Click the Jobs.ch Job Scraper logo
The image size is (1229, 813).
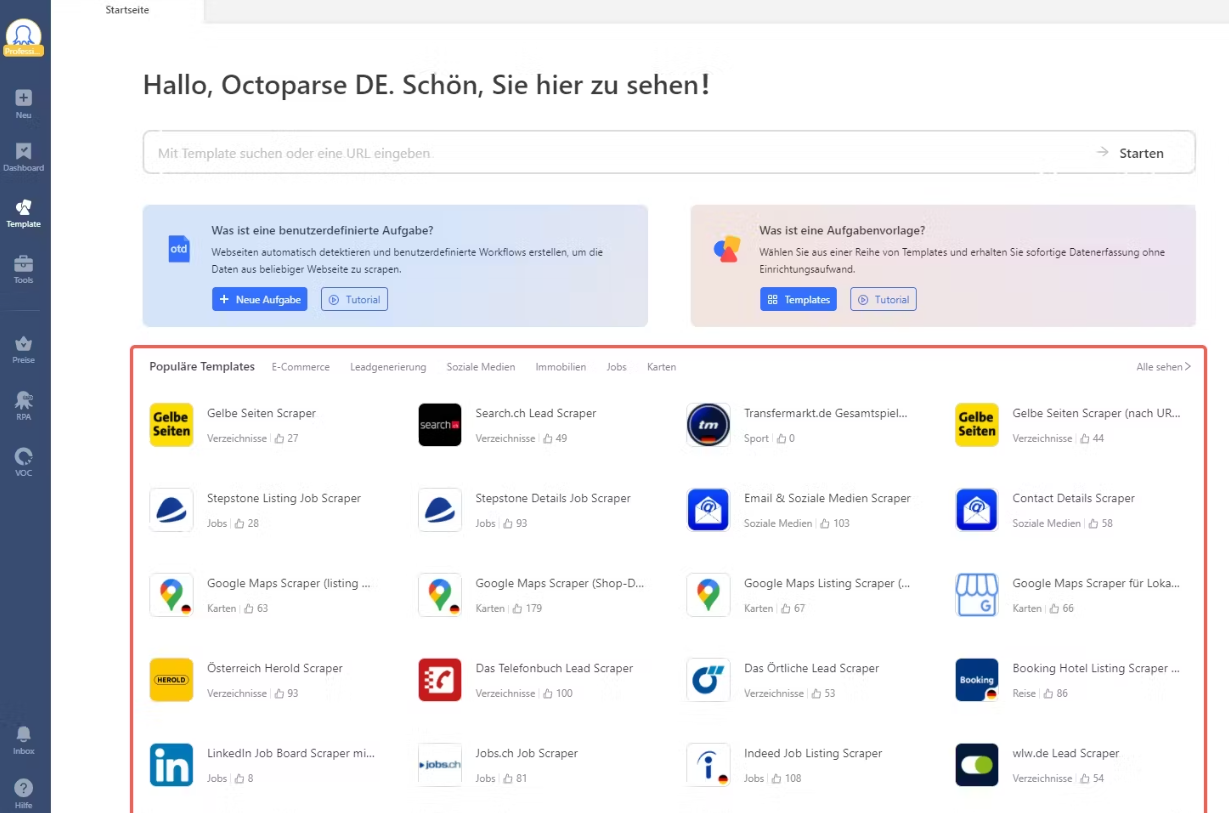click(x=440, y=765)
